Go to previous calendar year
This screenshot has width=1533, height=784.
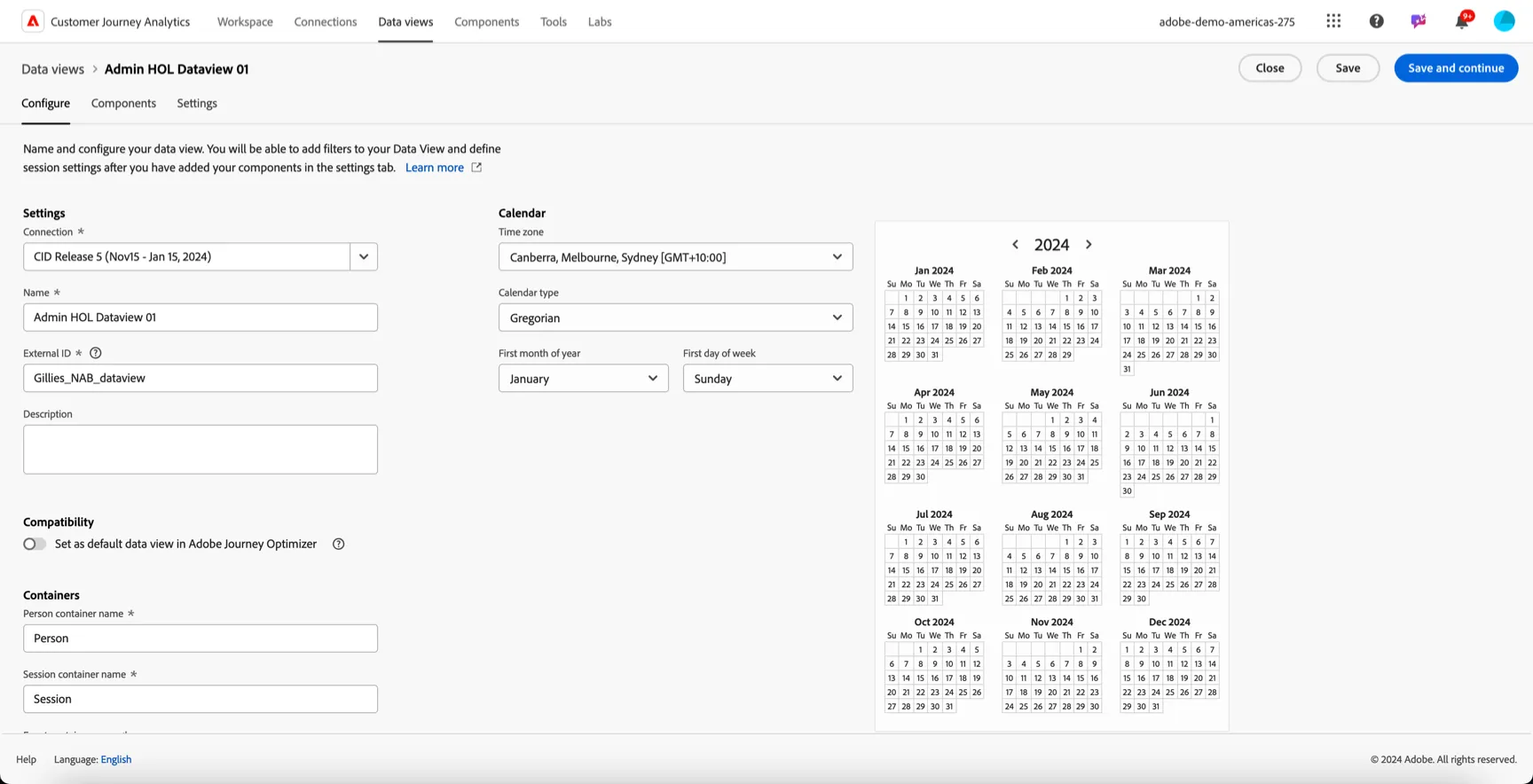point(1015,245)
